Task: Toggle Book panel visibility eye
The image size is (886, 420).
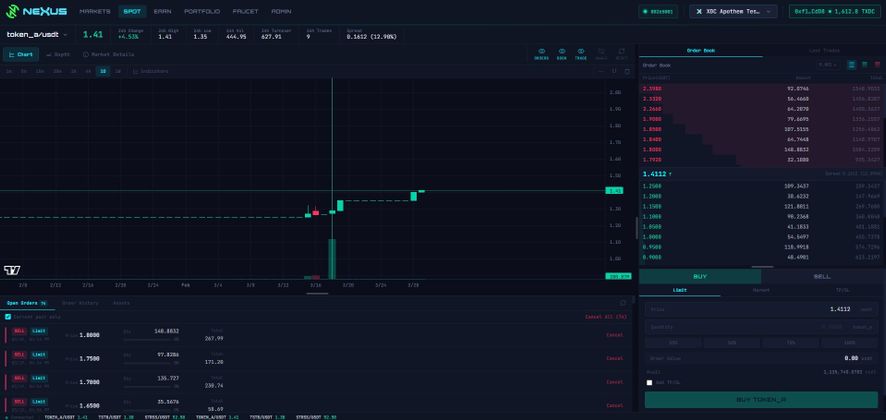Action: coord(562,54)
